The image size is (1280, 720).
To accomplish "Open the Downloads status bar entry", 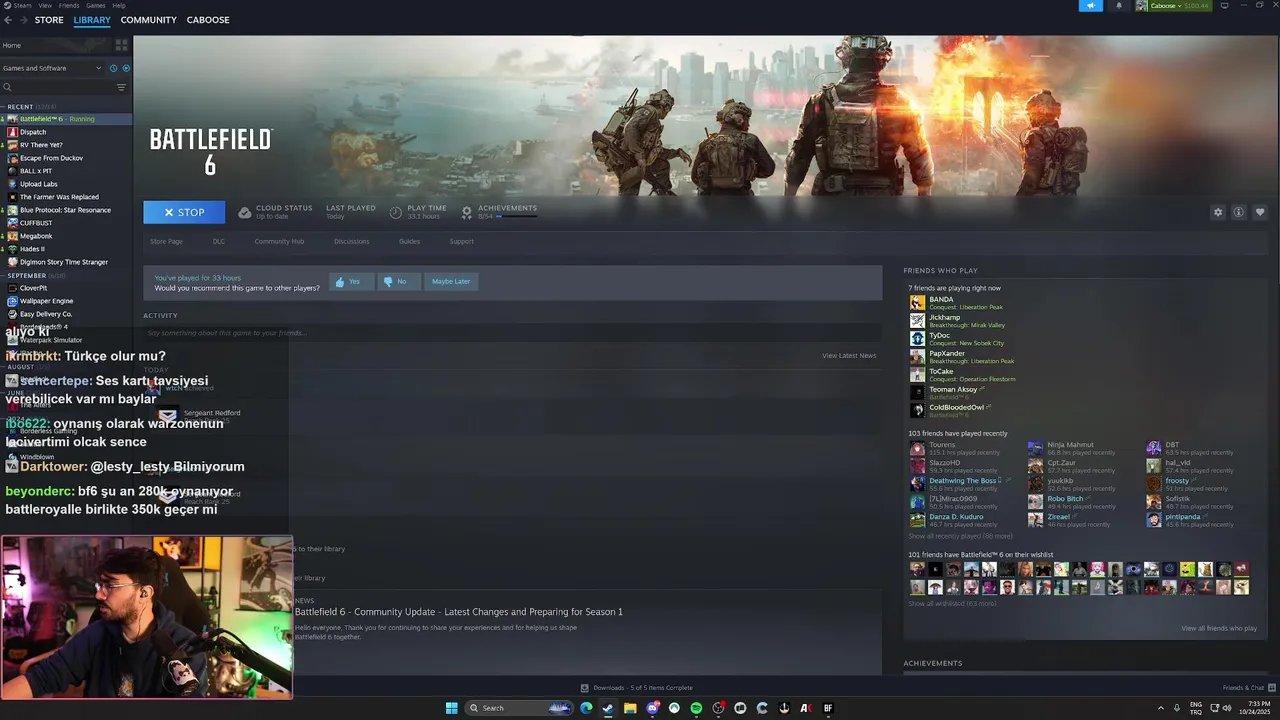I will (x=637, y=688).
